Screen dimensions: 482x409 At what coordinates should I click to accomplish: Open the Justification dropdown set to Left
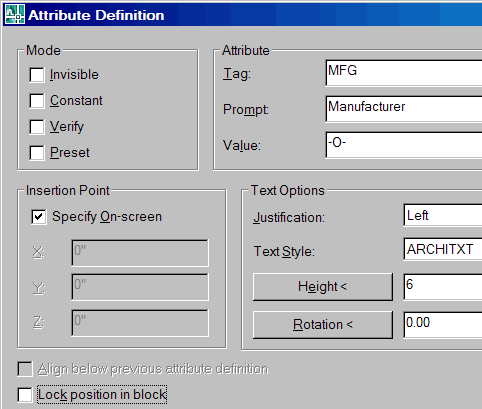pos(443,216)
